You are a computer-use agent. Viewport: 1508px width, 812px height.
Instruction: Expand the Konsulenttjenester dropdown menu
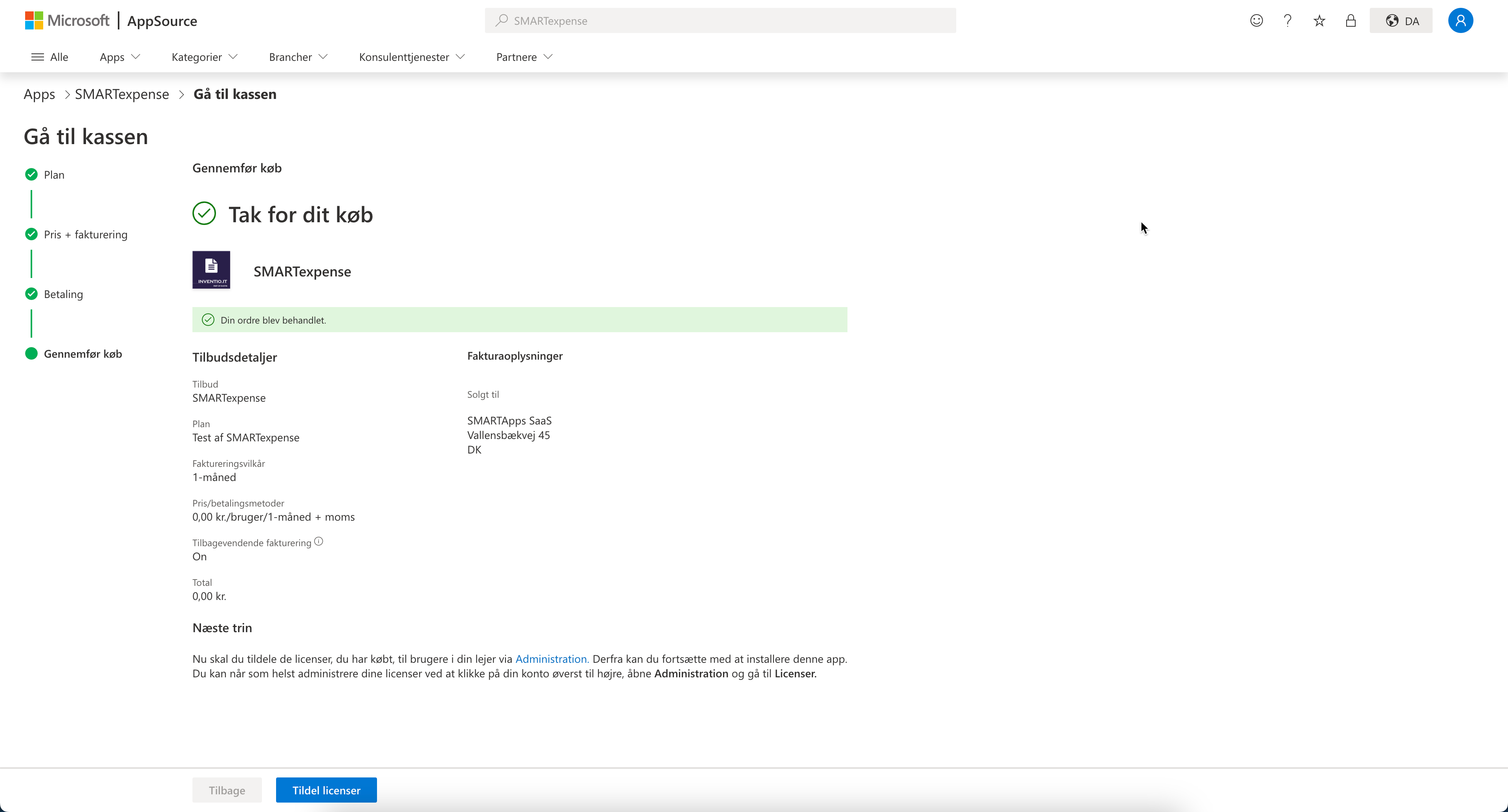pos(412,57)
